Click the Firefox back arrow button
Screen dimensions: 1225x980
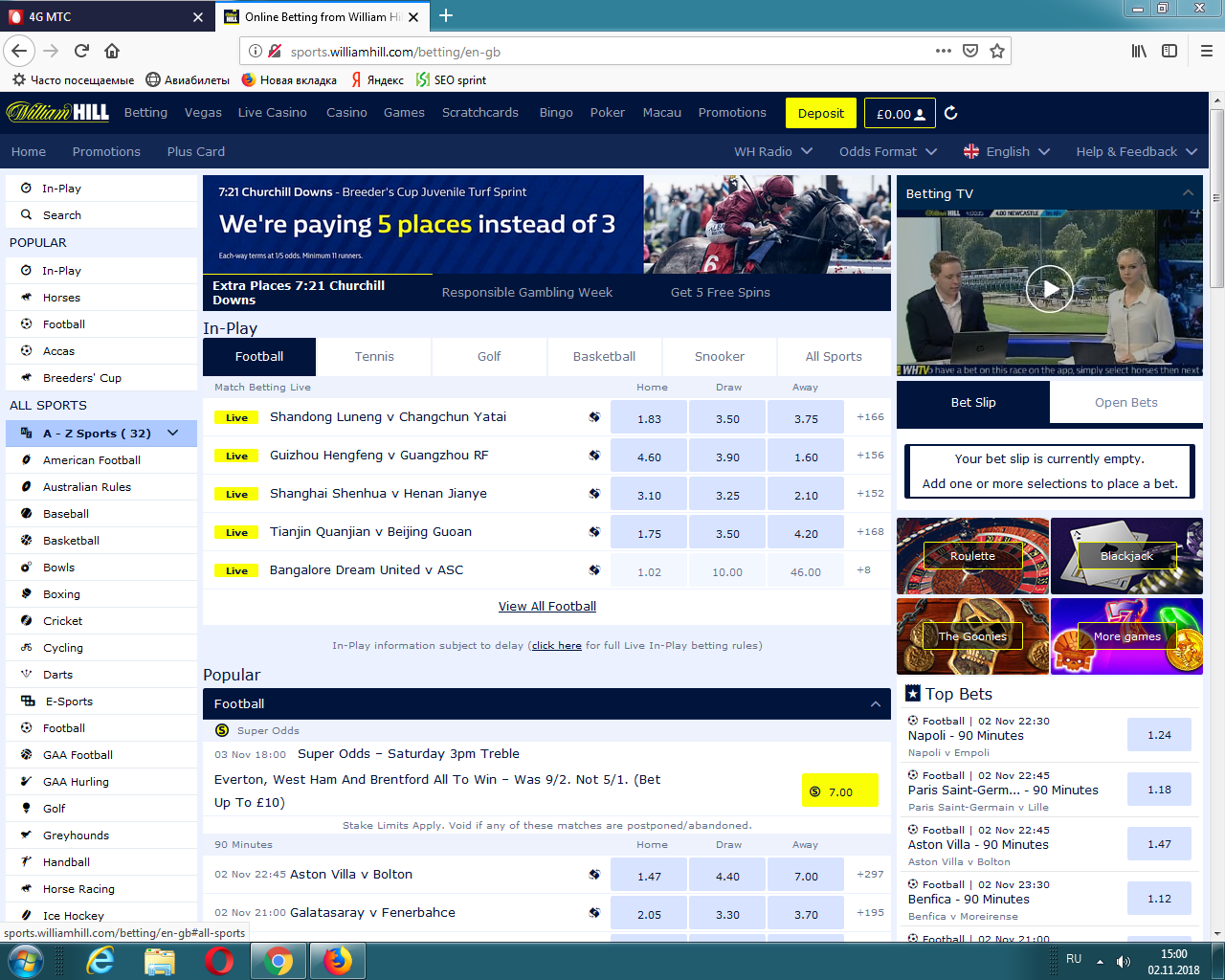point(19,51)
